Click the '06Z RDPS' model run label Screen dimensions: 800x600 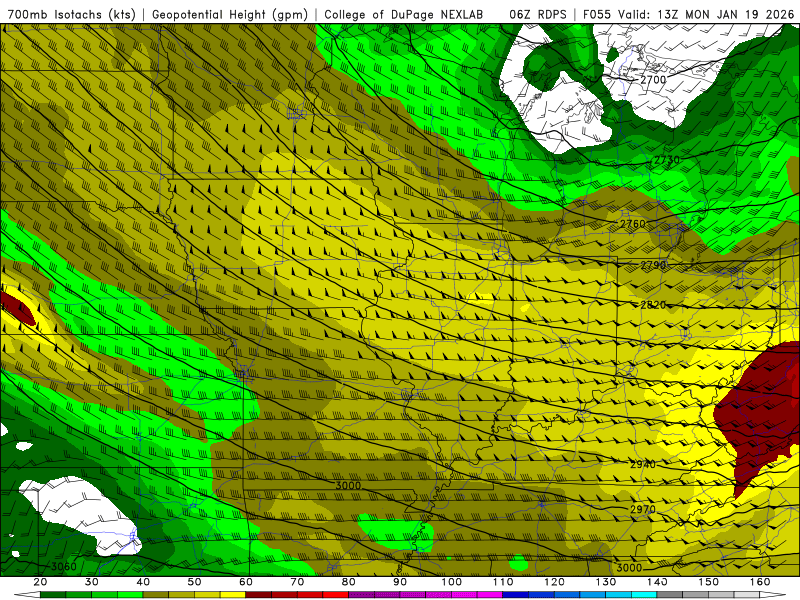coord(537,14)
